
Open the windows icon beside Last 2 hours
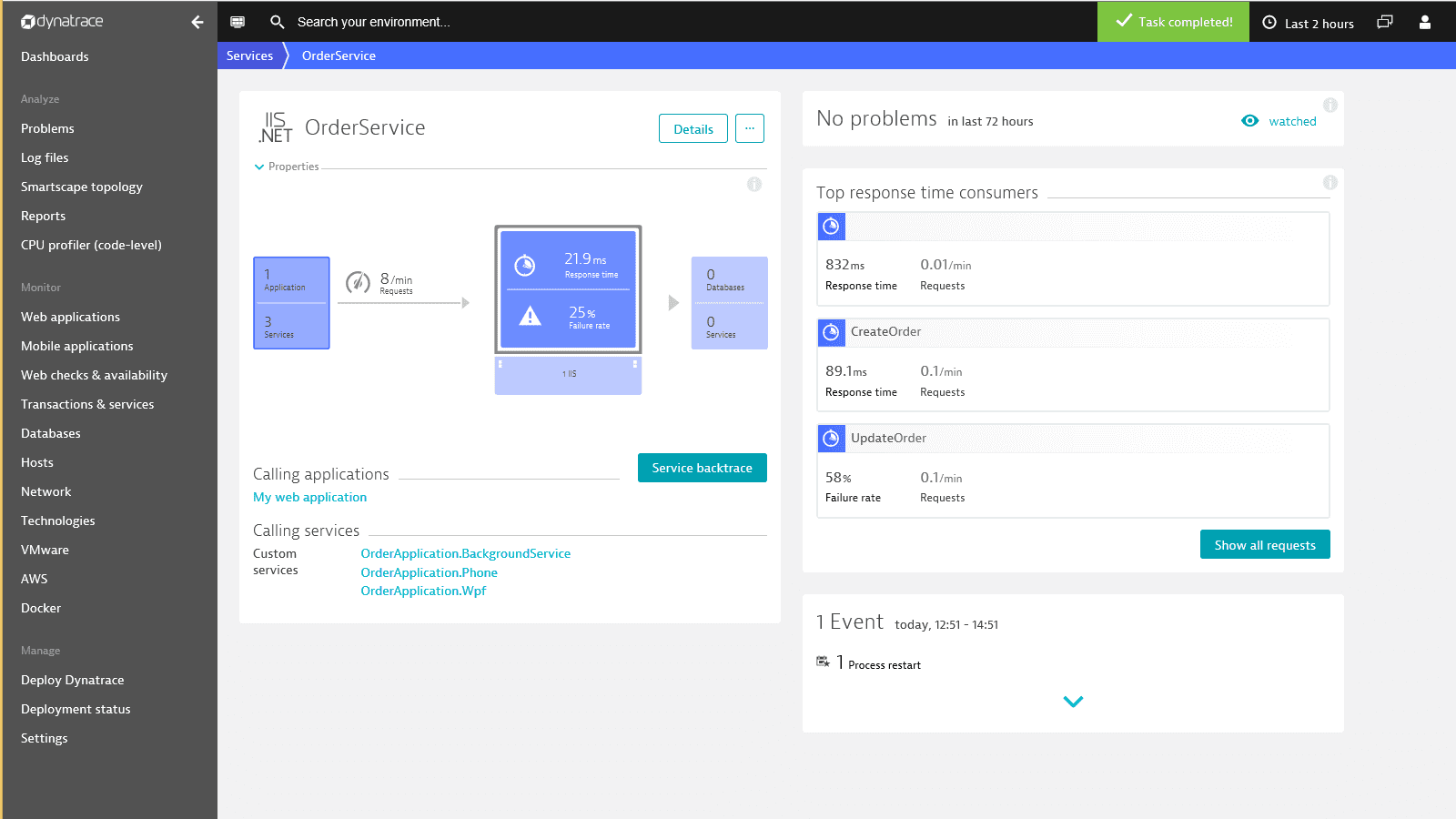click(x=1385, y=22)
